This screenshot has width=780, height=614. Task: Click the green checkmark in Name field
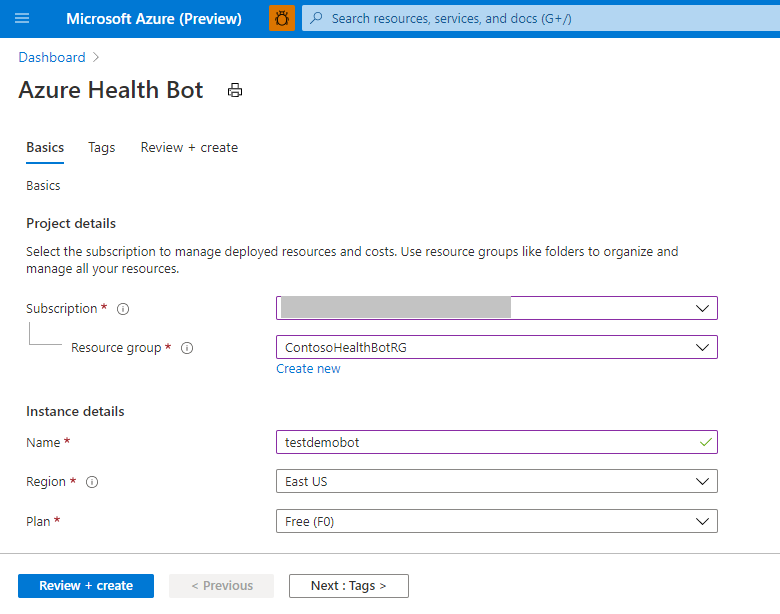[705, 442]
